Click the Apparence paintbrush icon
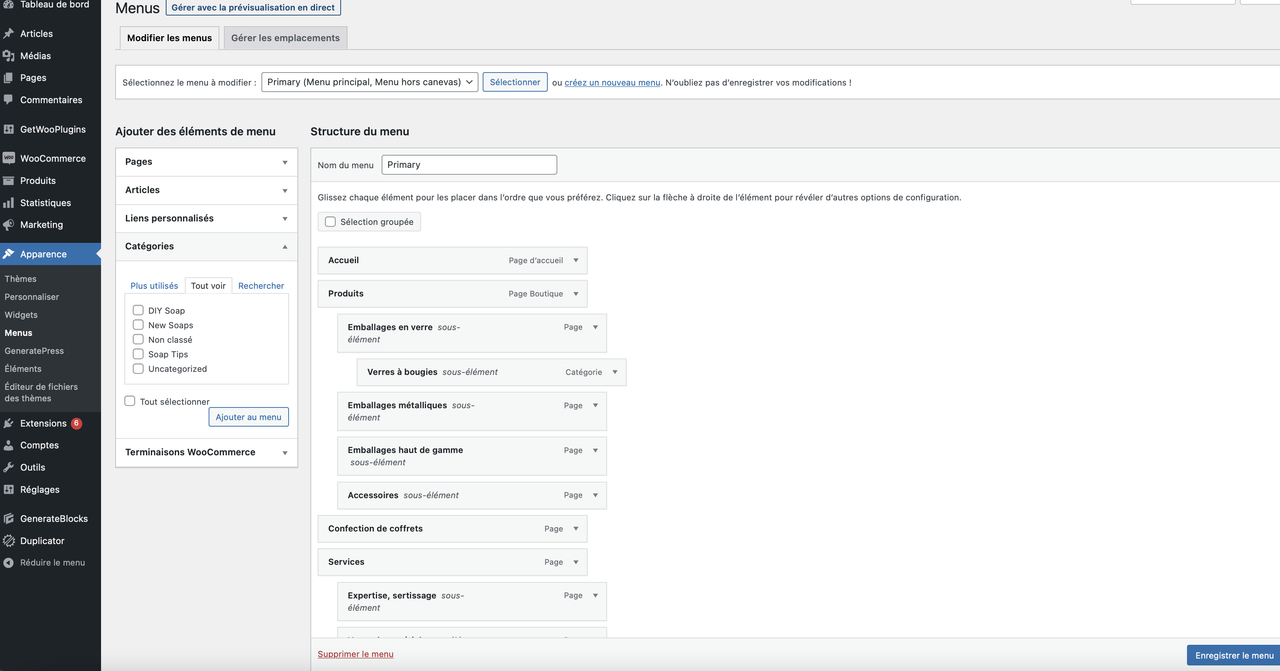This screenshot has height=671, width=1280. pos(9,254)
